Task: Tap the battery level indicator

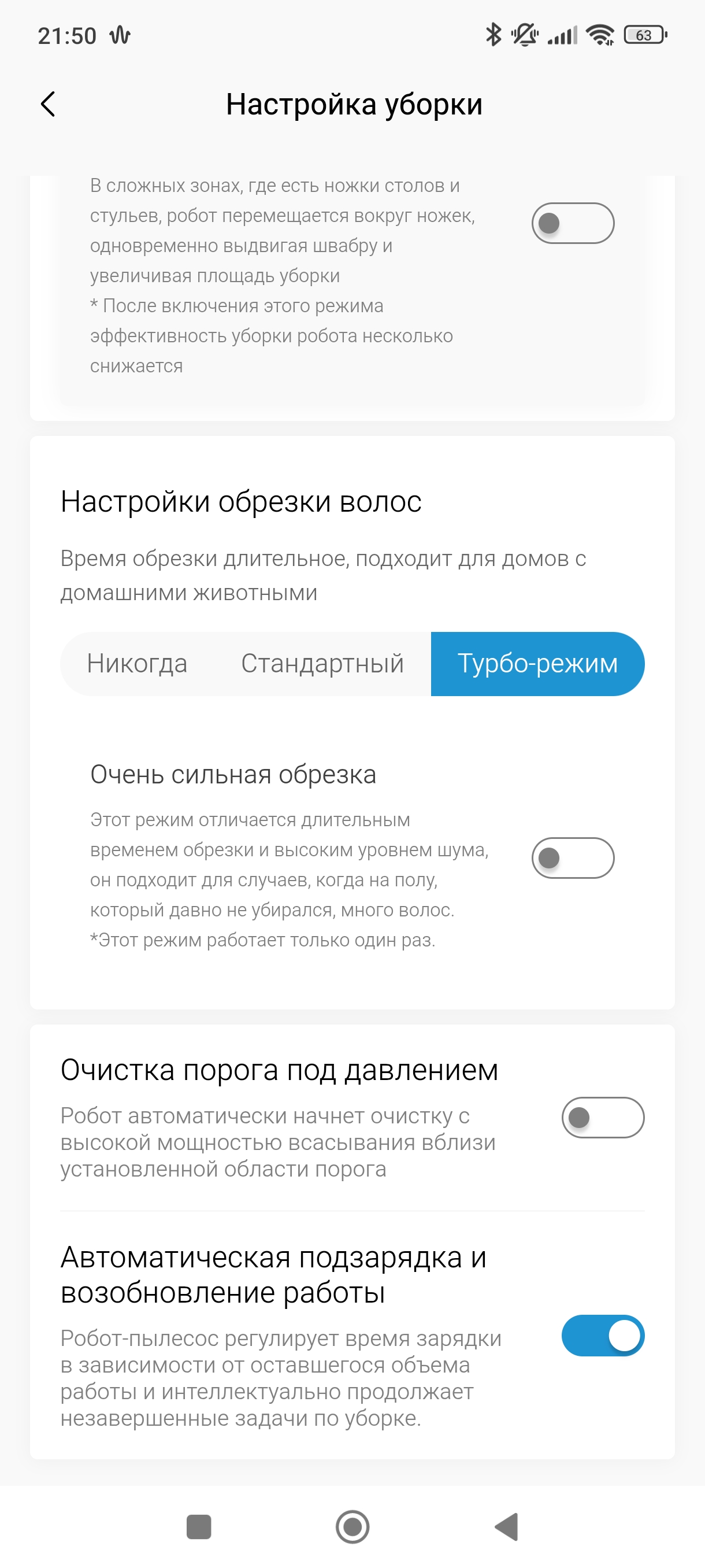Action: pyautogui.click(x=645, y=35)
